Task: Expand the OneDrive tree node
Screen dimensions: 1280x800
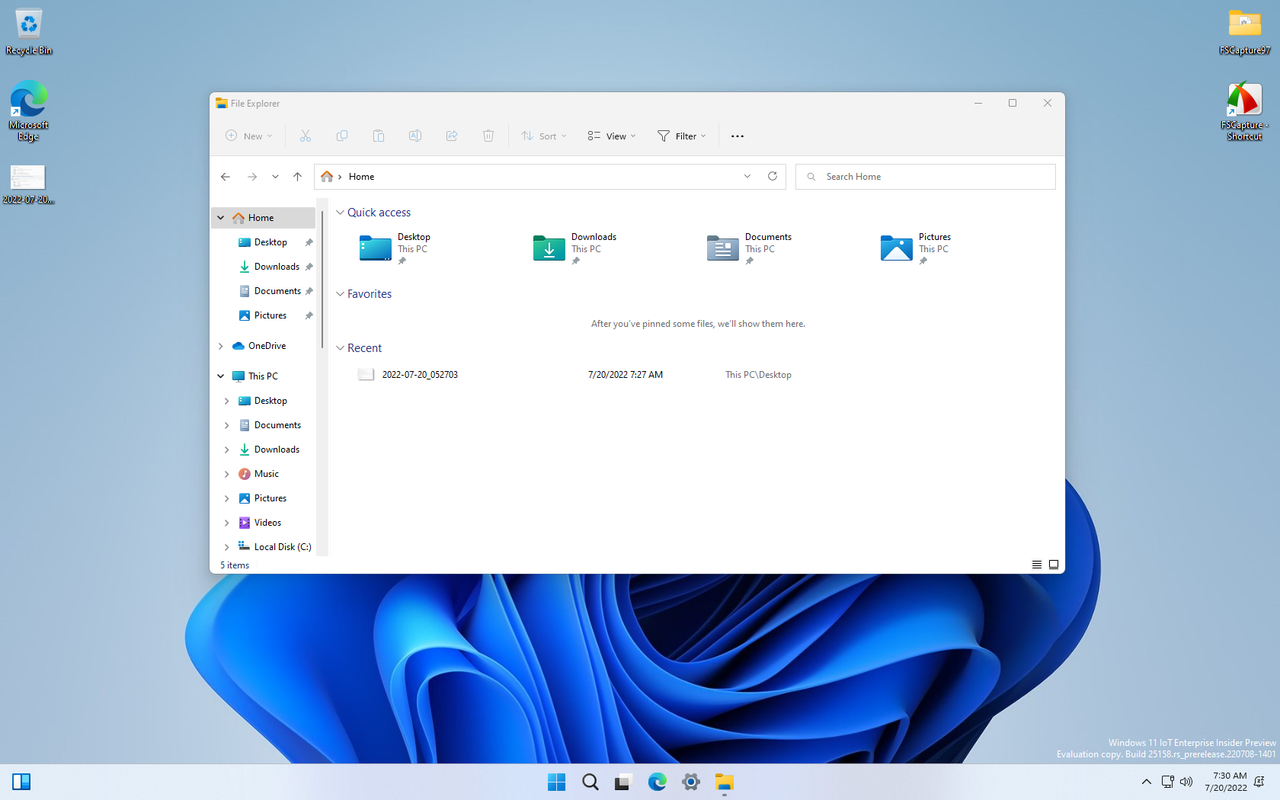Action: [x=221, y=346]
